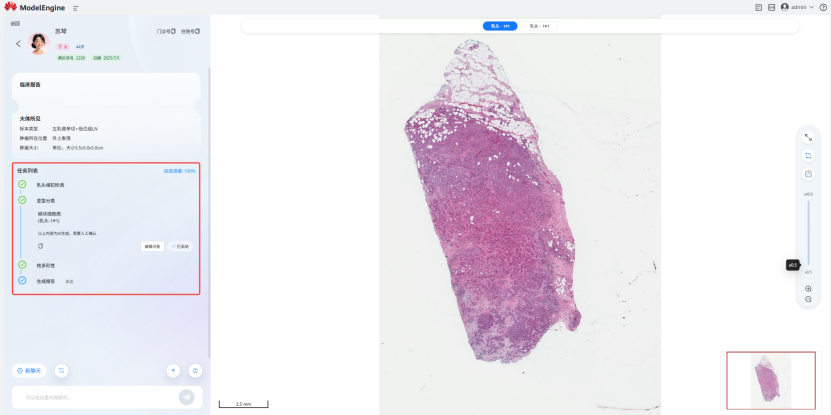The width and height of the screenshot is (831, 415).
Task: Click the zoom-in magnifier icon
Action: [808, 289]
